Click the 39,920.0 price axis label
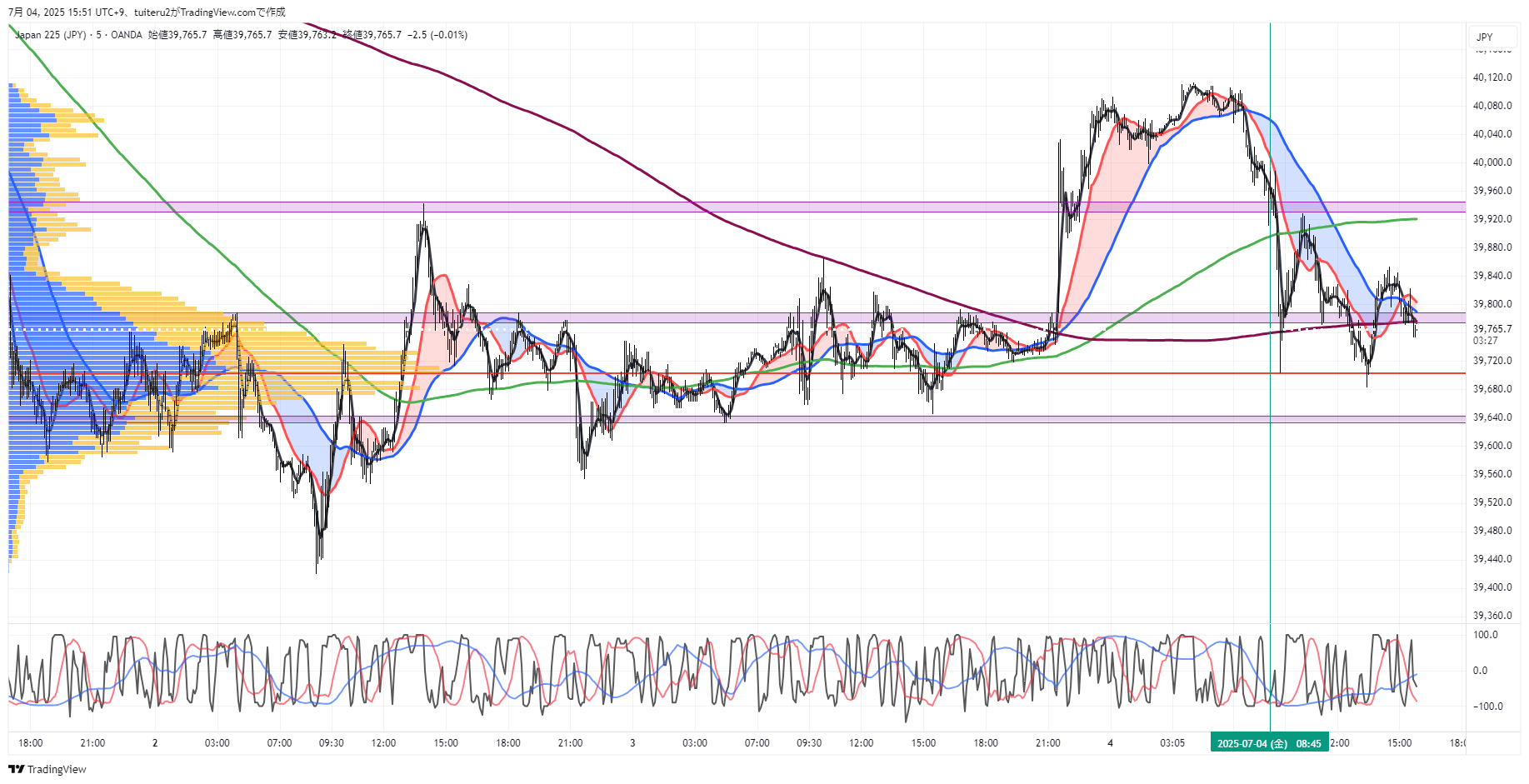 (1492, 219)
